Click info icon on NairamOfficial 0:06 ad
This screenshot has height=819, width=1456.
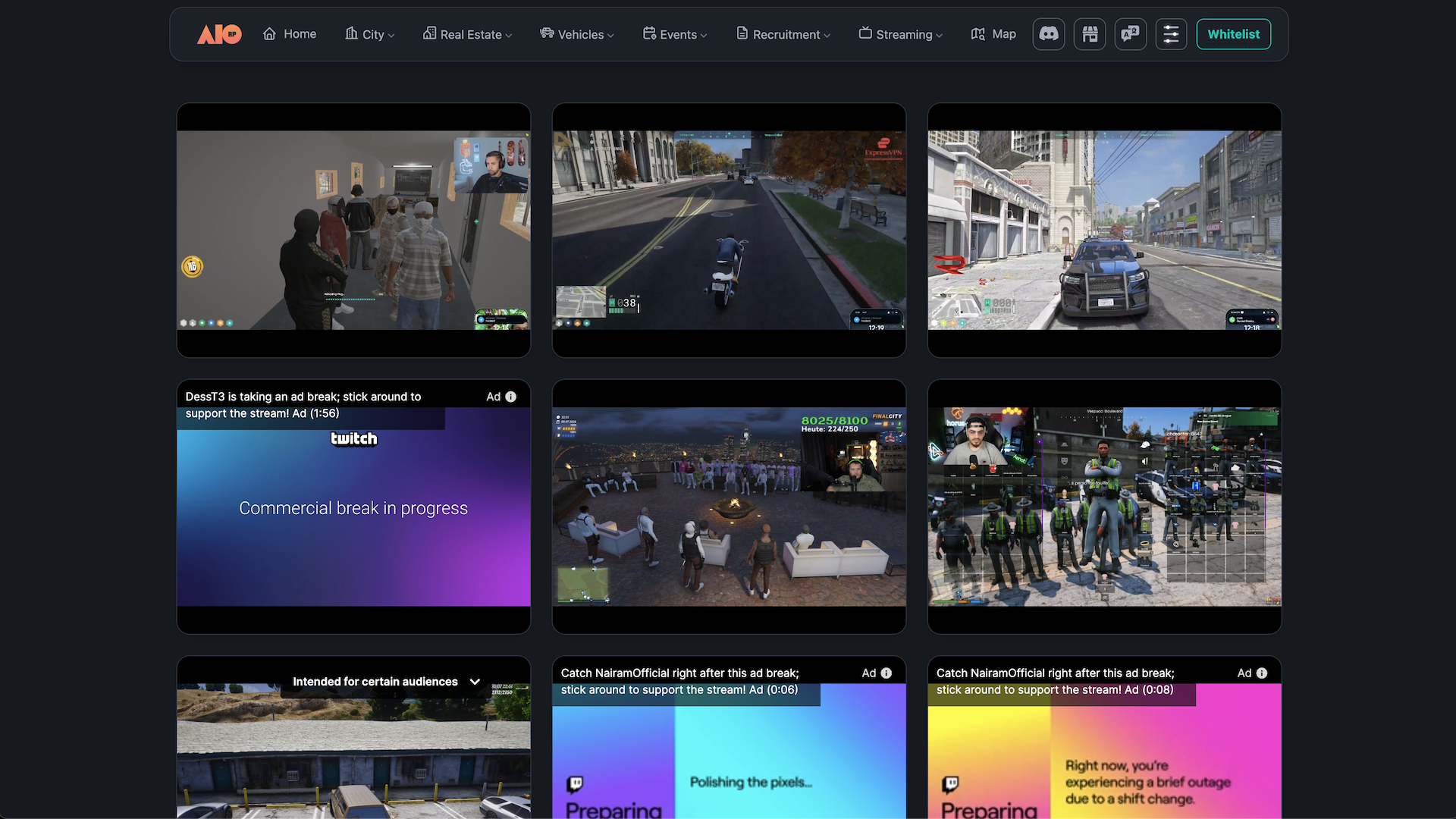pyautogui.click(x=886, y=673)
